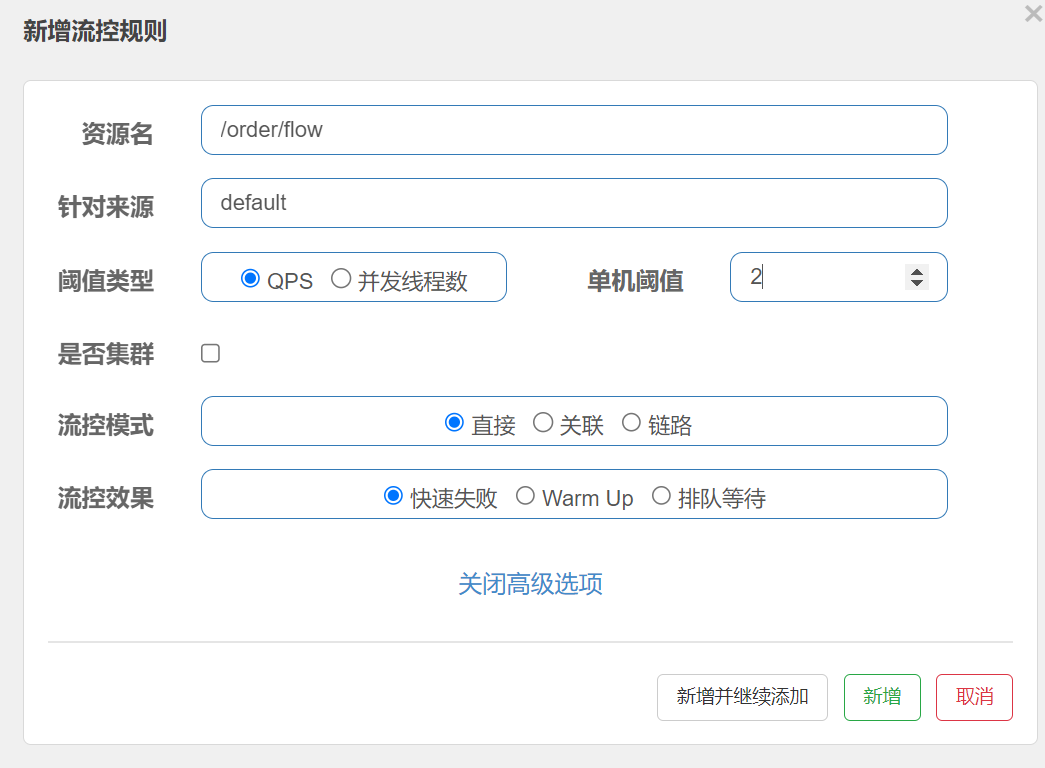Increment 单机阈值 using the up stepper arrow
1045x768 pixels.
coord(917,271)
